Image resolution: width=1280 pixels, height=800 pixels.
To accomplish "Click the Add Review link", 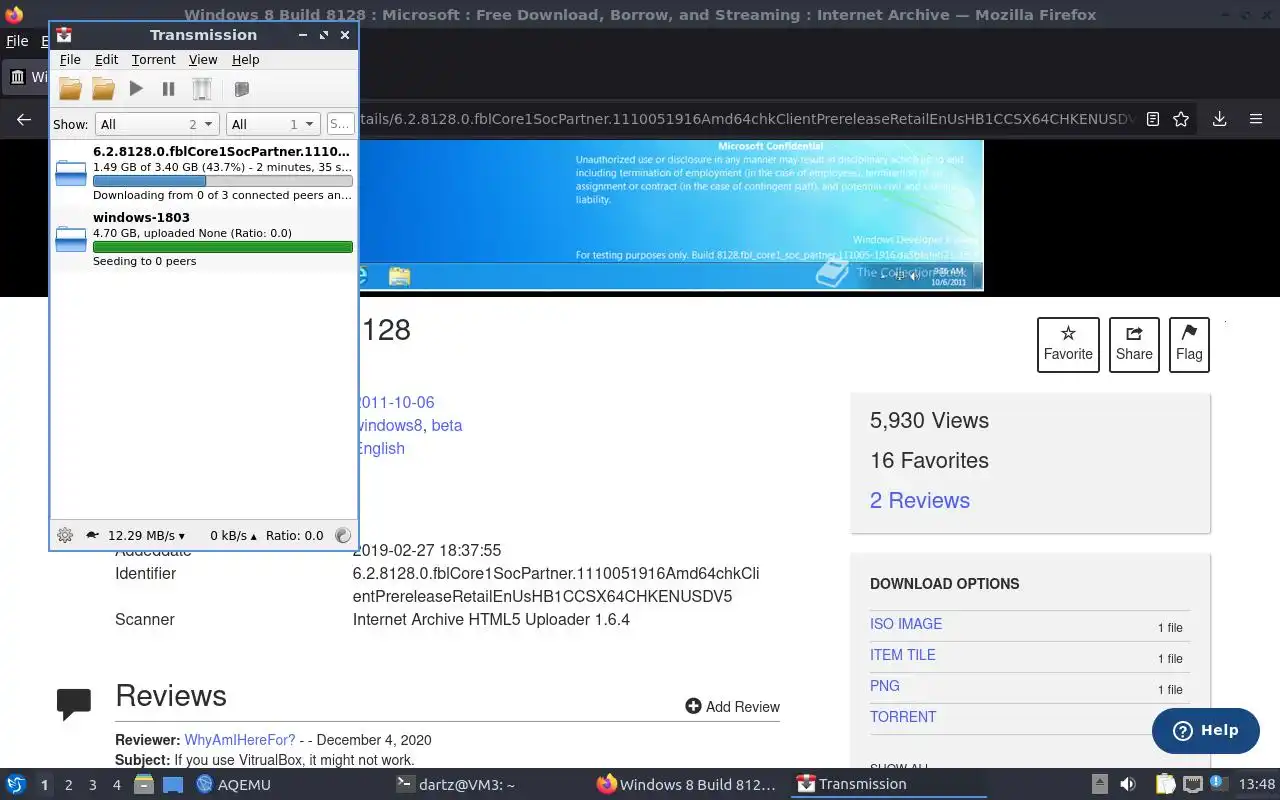I will pyautogui.click(x=732, y=706).
